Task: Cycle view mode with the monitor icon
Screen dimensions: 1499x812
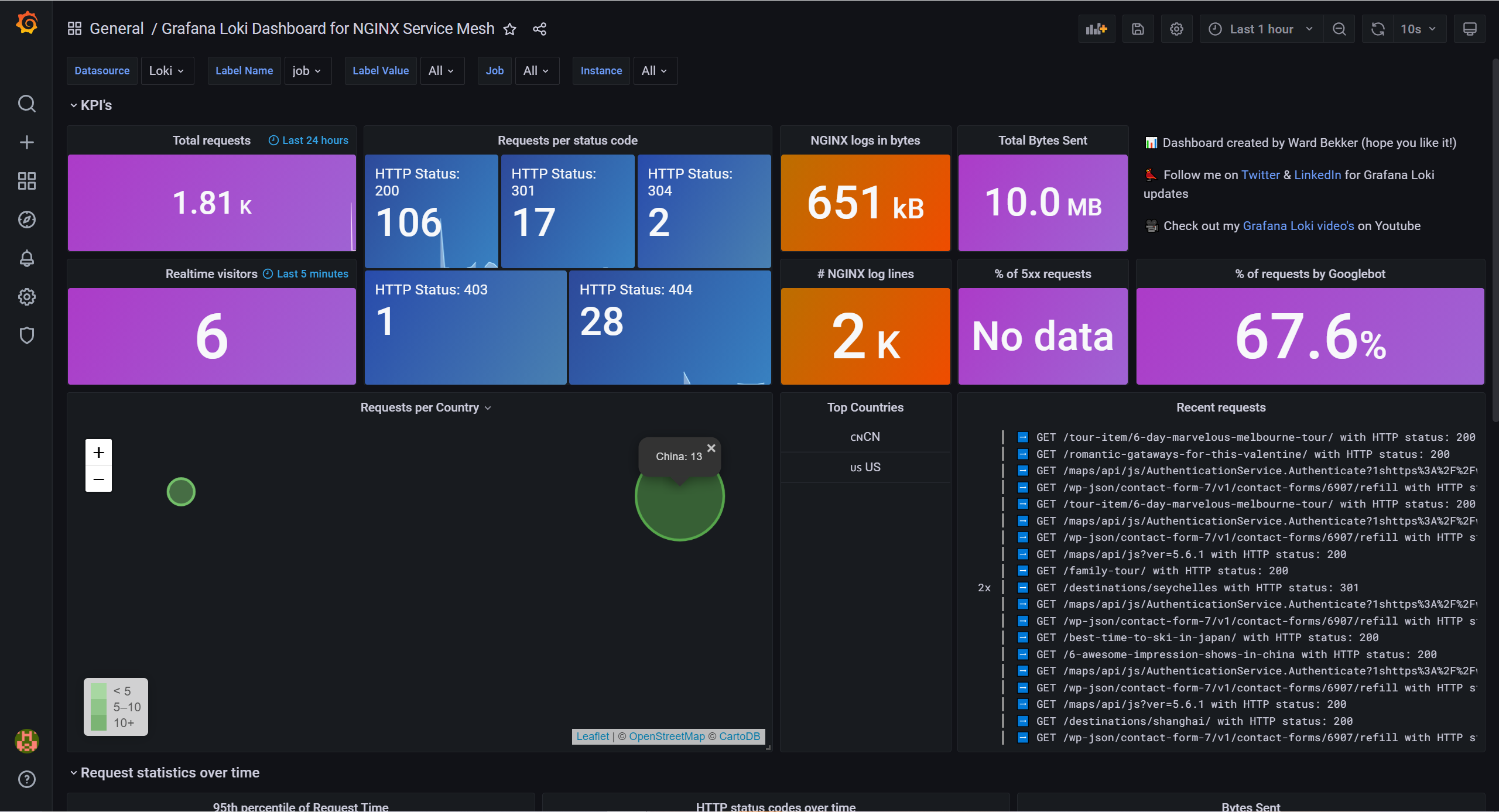Action: coord(1470,29)
